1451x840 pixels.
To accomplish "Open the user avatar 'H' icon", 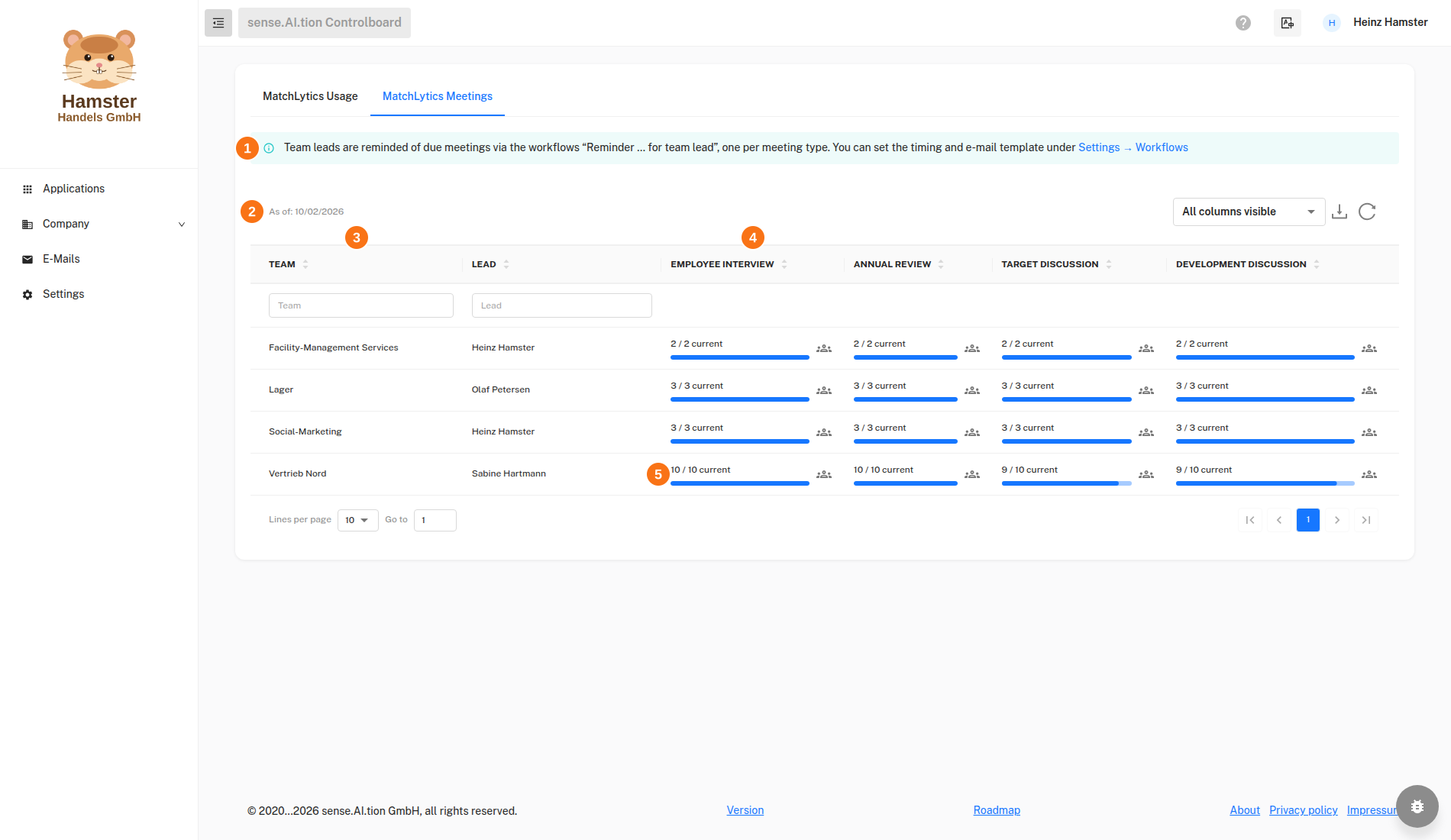I will tap(1332, 23).
